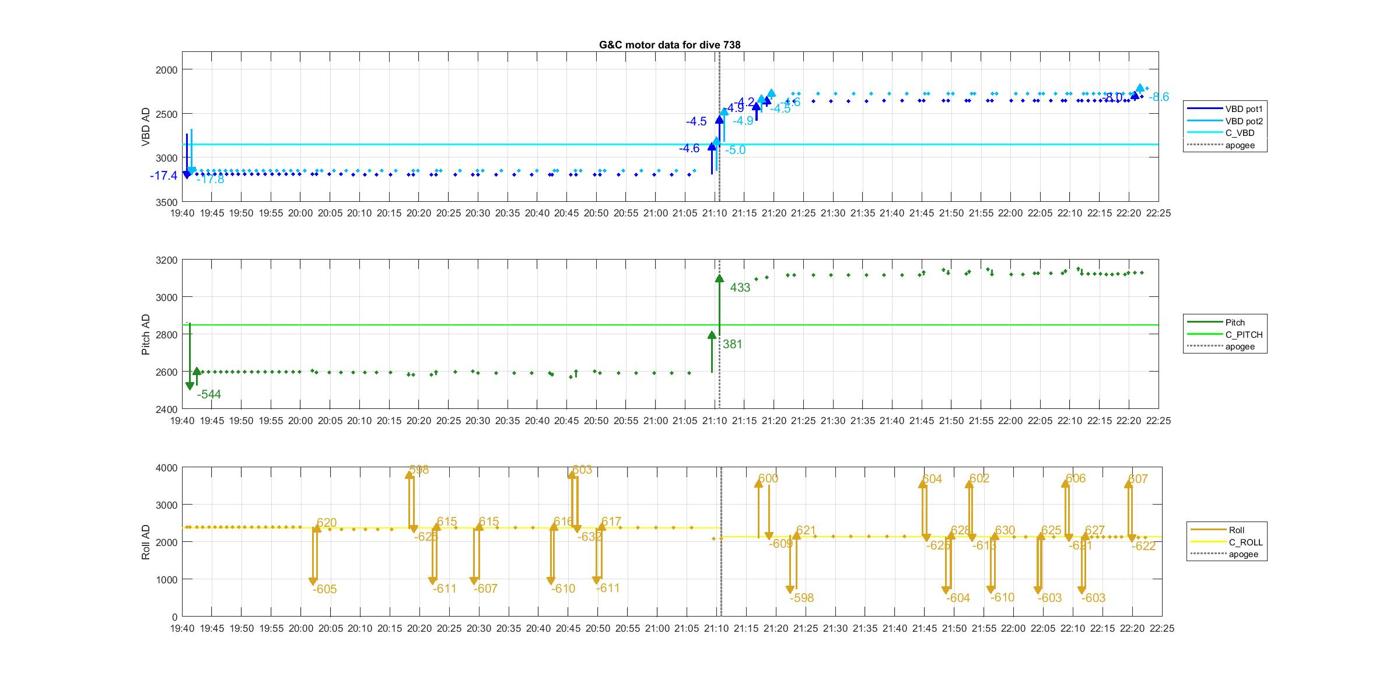Click the '-17.4' label in the VBD plot
Screen dimensions: 1400x693
[164, 176]
